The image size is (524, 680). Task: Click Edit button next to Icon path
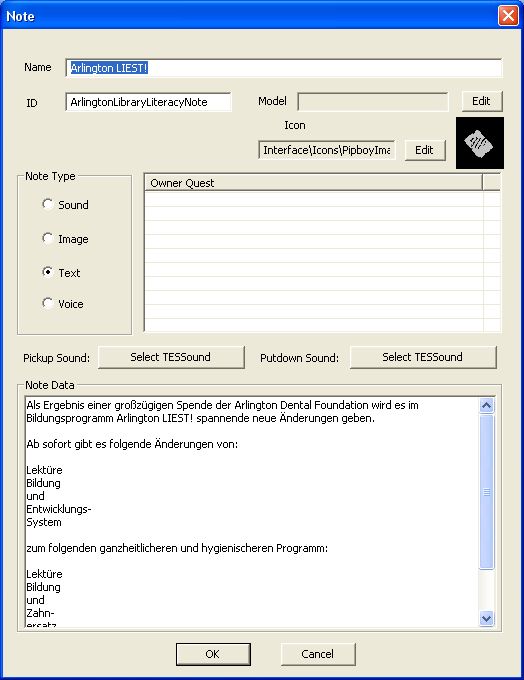[x=425, y=150]
